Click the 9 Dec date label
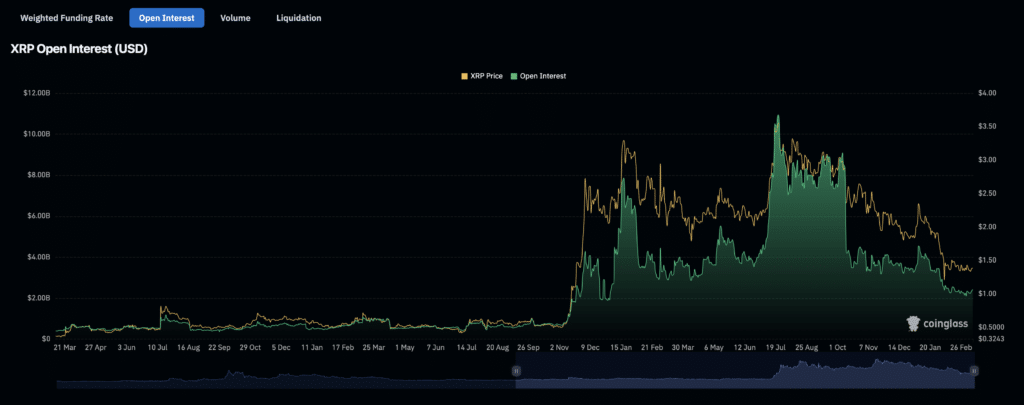Image resolution: width=1024 pixels, height=405 pixels. 588,348
